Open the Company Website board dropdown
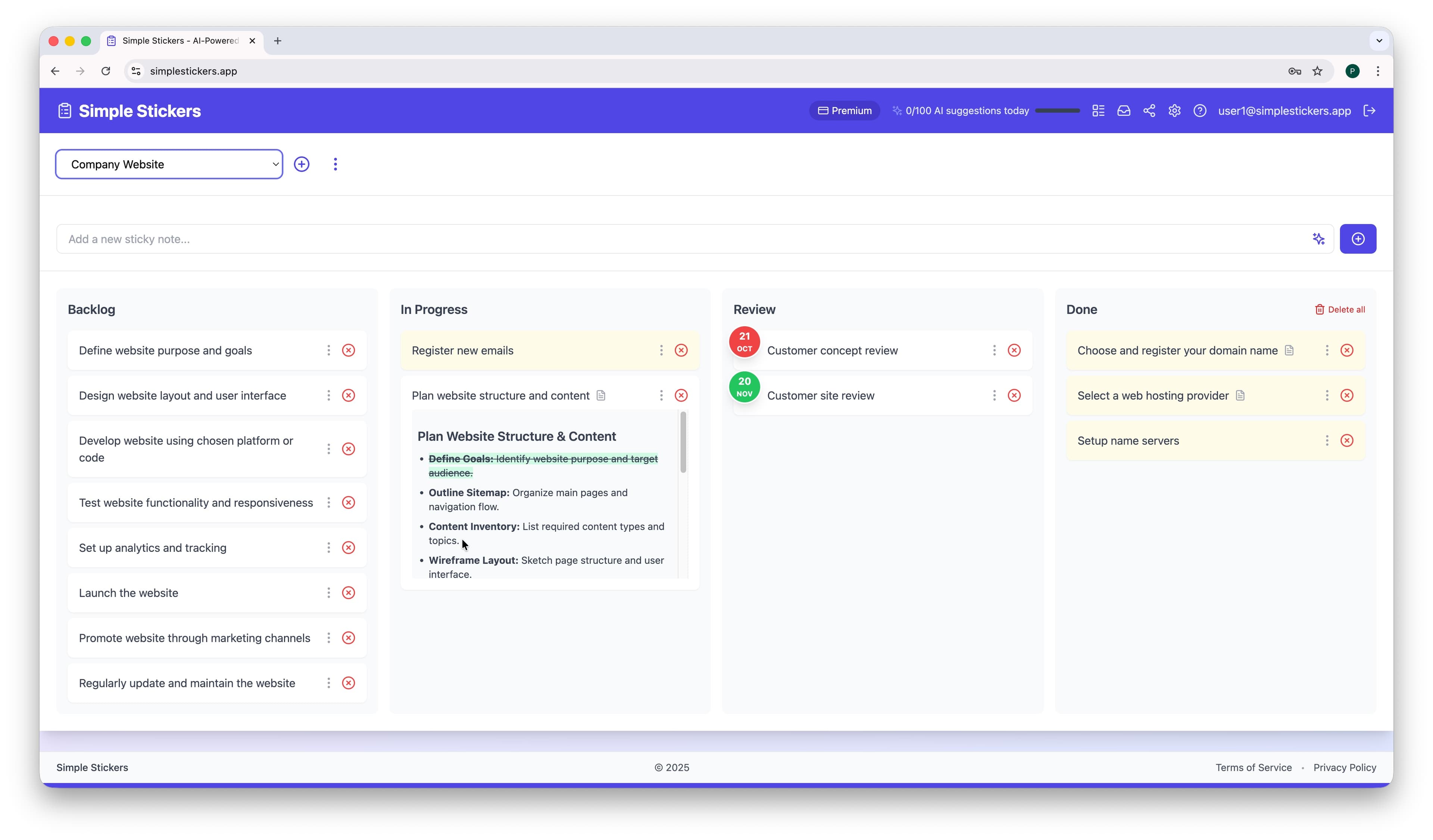 [169, 164]
